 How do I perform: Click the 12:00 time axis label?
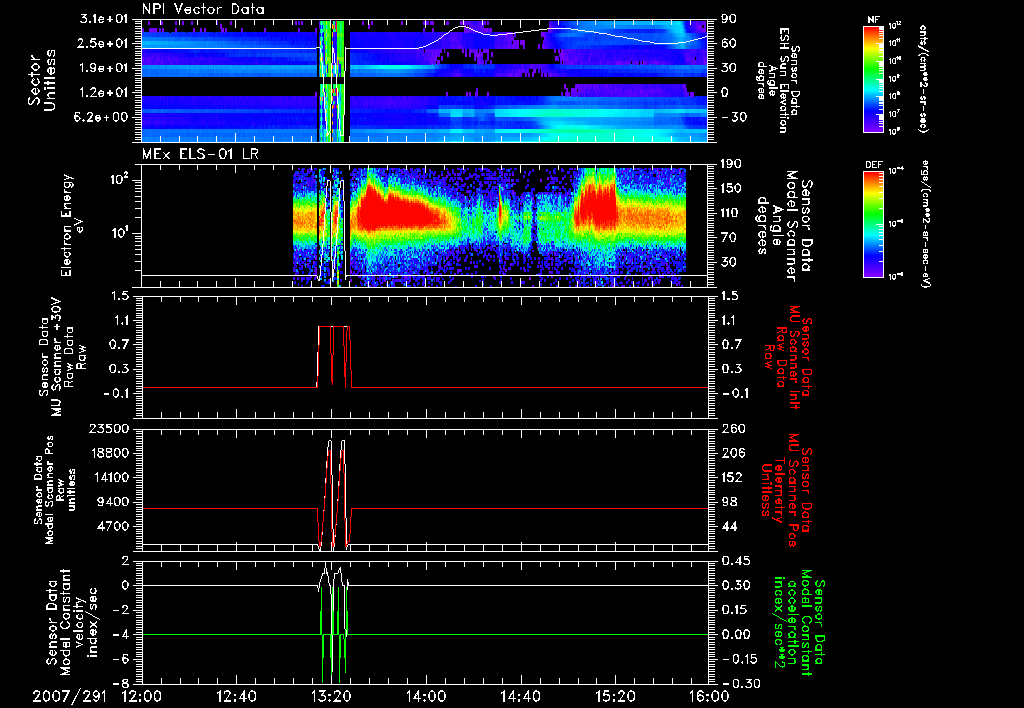[141, 696]
